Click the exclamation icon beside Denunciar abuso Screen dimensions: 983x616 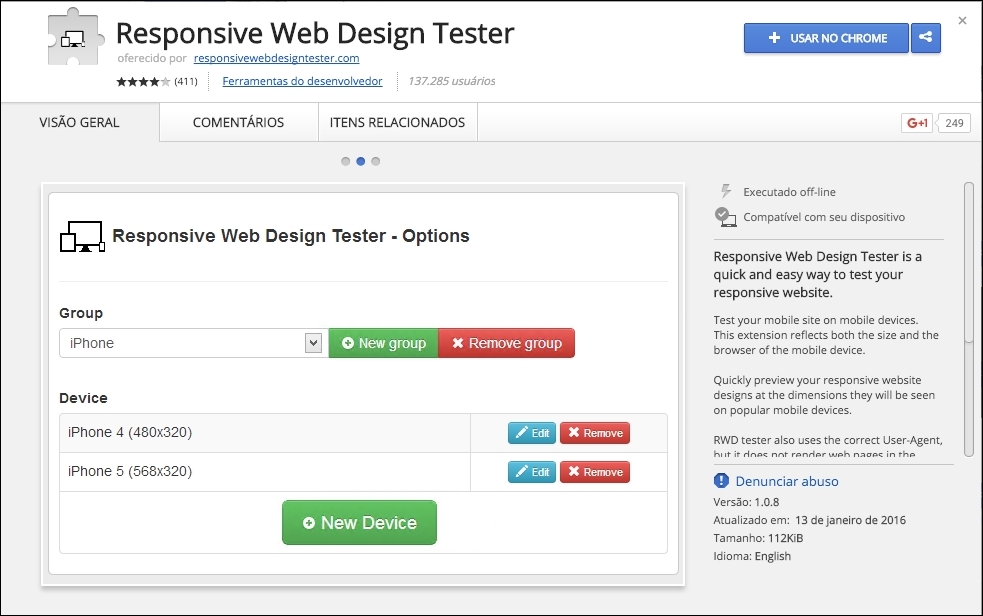tap(719, 481)
